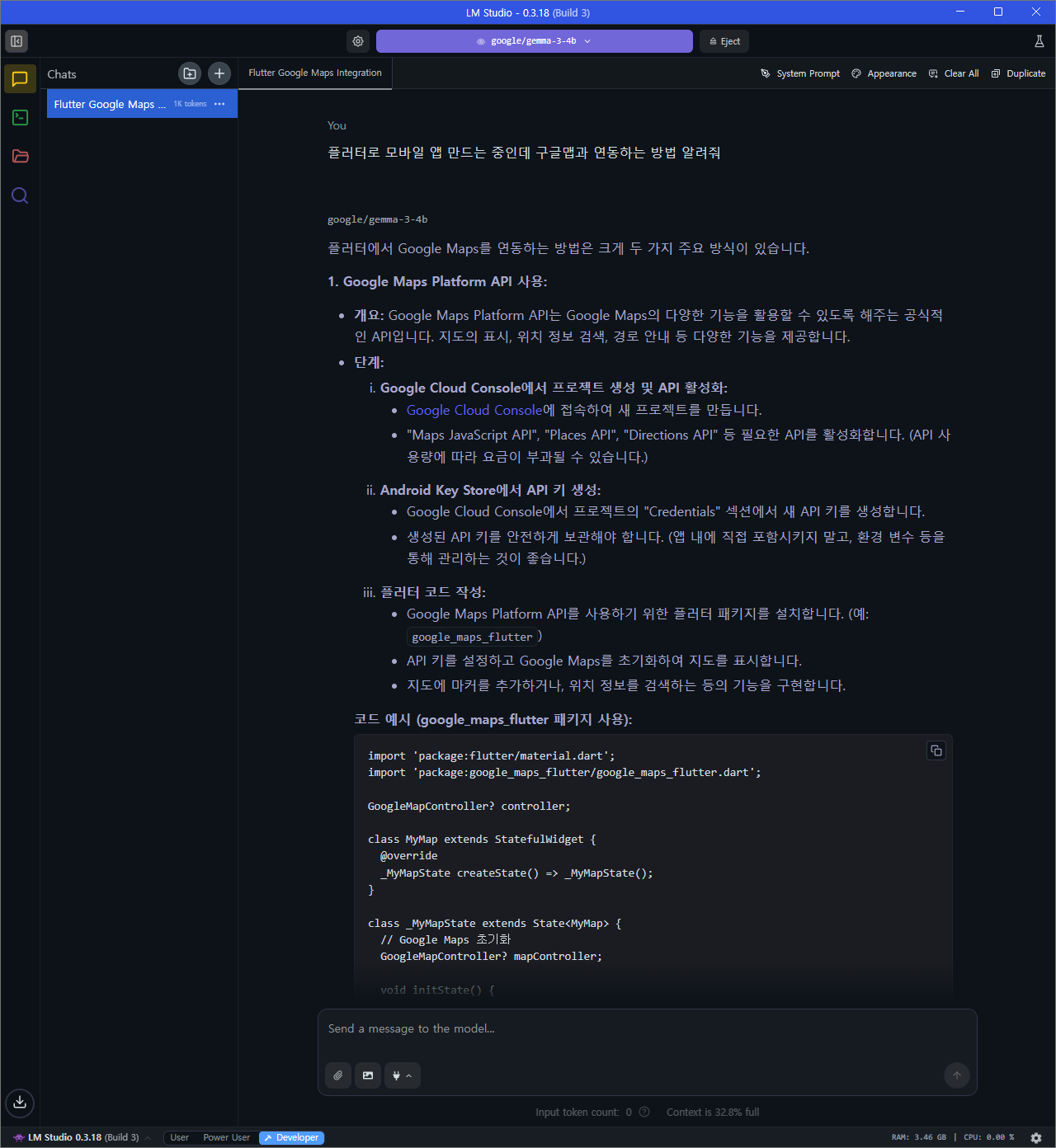This screenshot has height=1148, width=1056.
Task: Clear All messages in chat
Action: pyautogui.click(x=954, y=73)
